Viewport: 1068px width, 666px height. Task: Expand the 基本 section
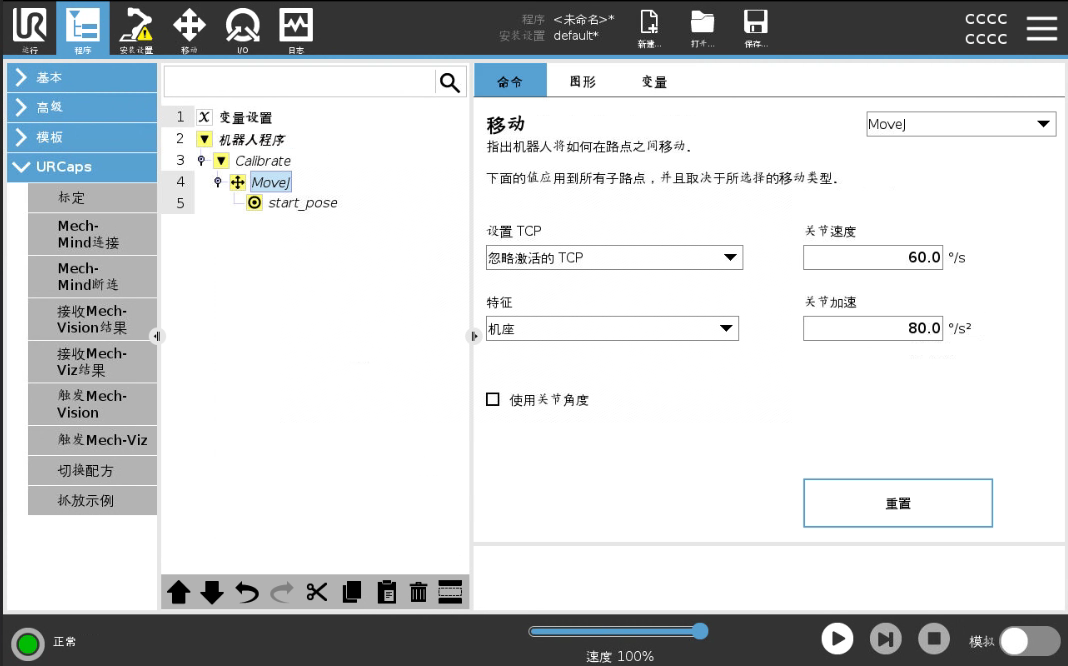pos(82,78)
